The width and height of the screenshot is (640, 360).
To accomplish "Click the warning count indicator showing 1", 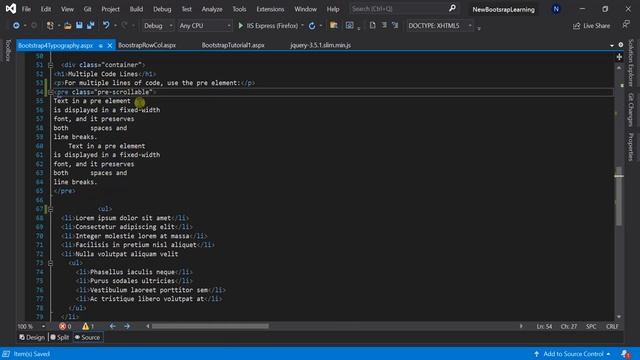I will 88,327.
